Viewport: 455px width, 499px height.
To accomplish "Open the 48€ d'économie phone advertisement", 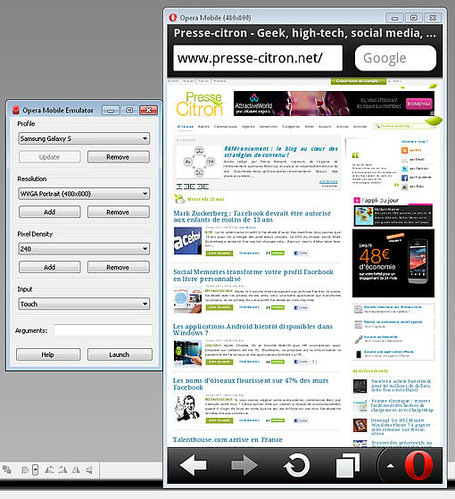I will tap(393, 263).
